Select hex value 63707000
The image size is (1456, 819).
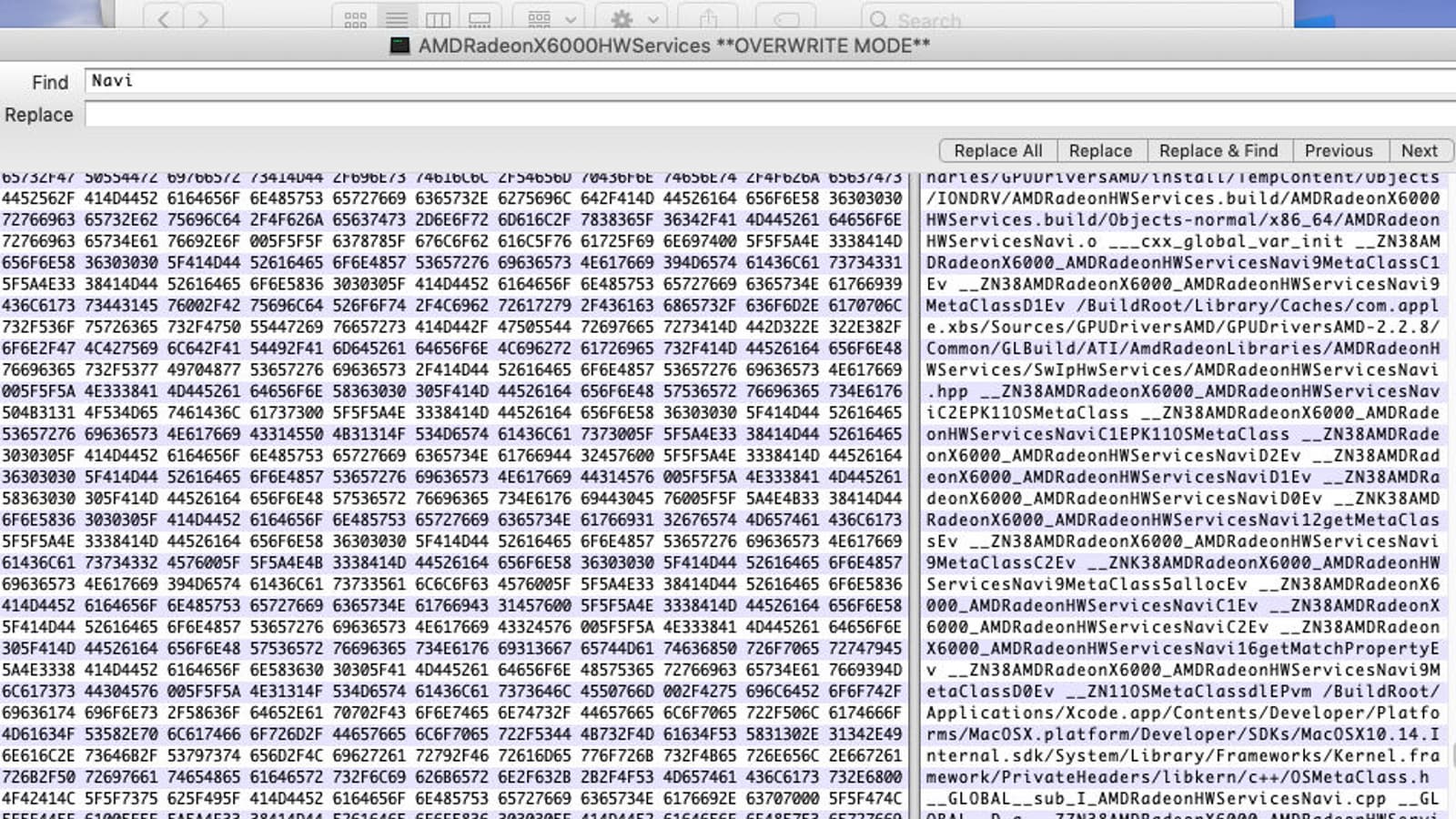tap(783, 799)
